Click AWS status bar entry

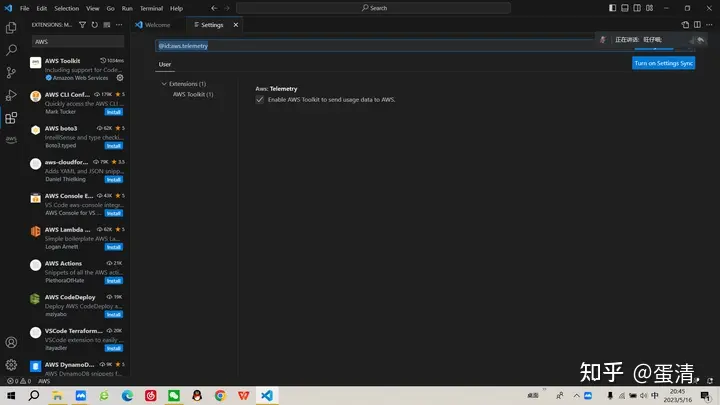point(44,381)
